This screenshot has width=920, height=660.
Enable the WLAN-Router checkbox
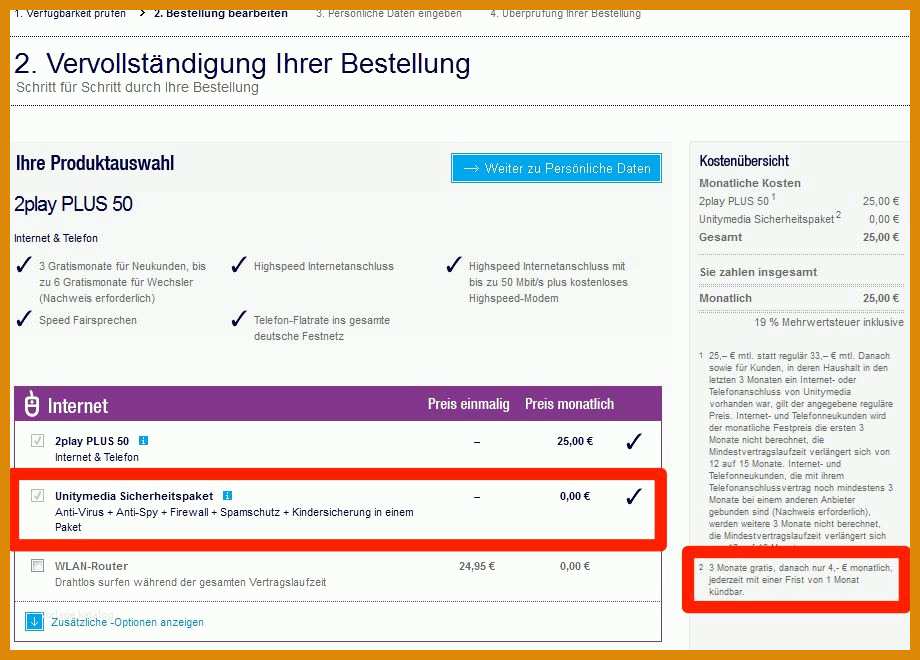[38, 566]
